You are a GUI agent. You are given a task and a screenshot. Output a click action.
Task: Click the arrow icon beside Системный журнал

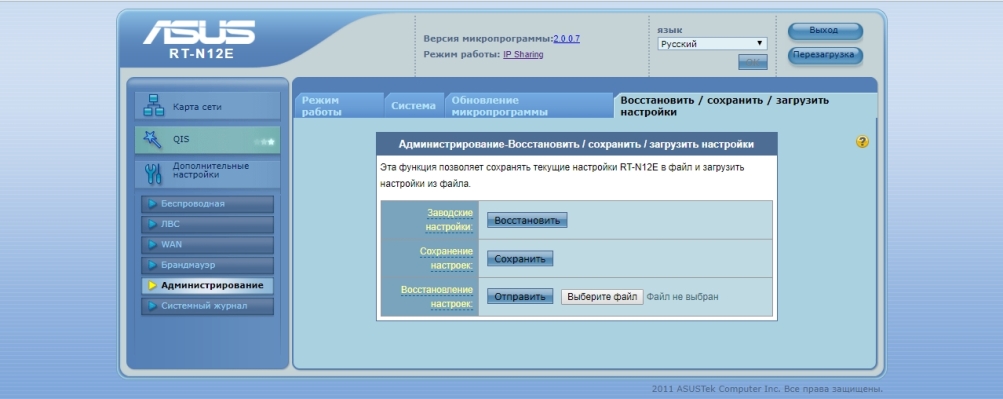click(x=152, y=306)
